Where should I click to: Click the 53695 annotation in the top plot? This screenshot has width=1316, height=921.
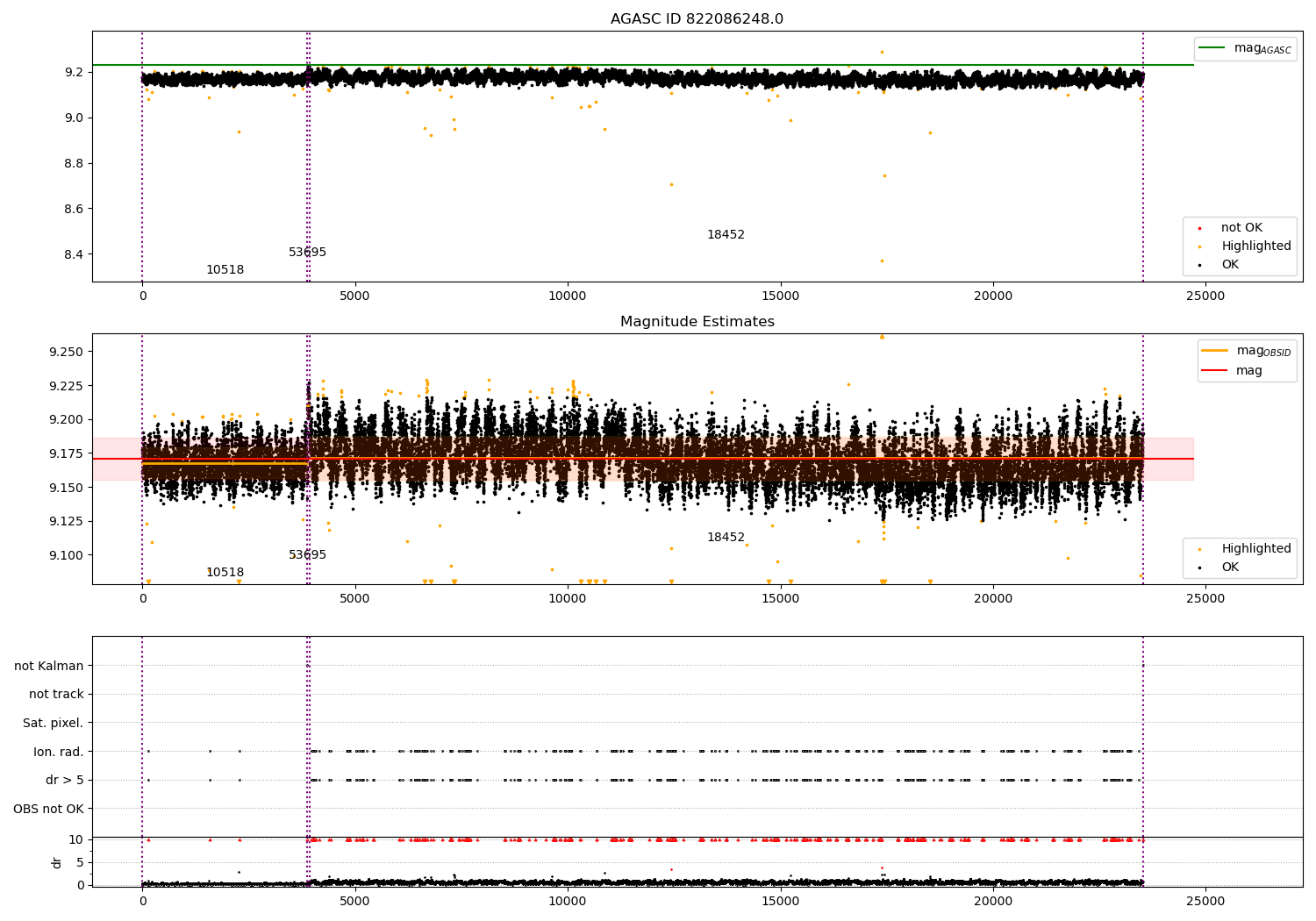(x=307, y=253)
